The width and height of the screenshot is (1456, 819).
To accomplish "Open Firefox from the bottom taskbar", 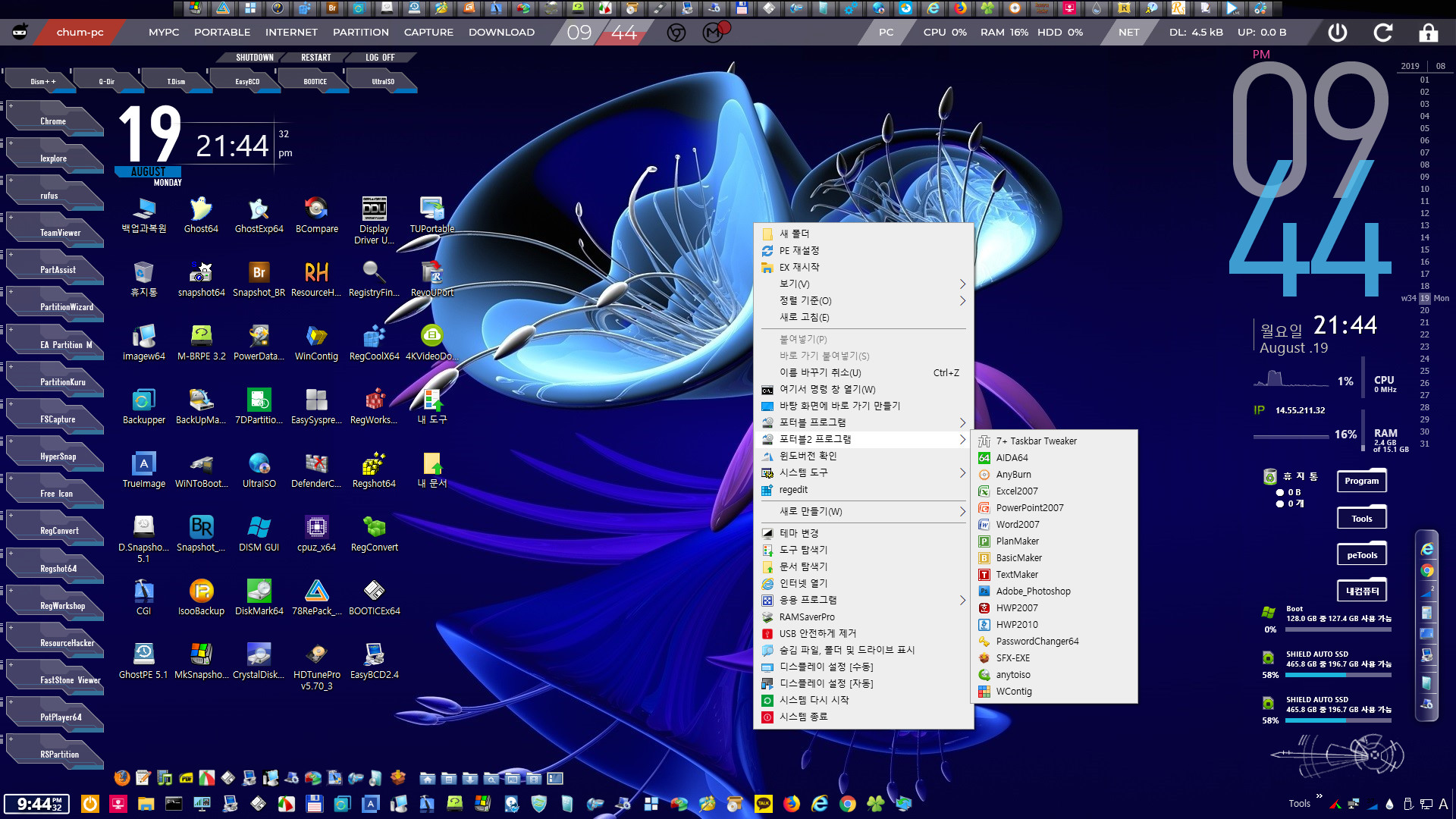I will 792,803.
